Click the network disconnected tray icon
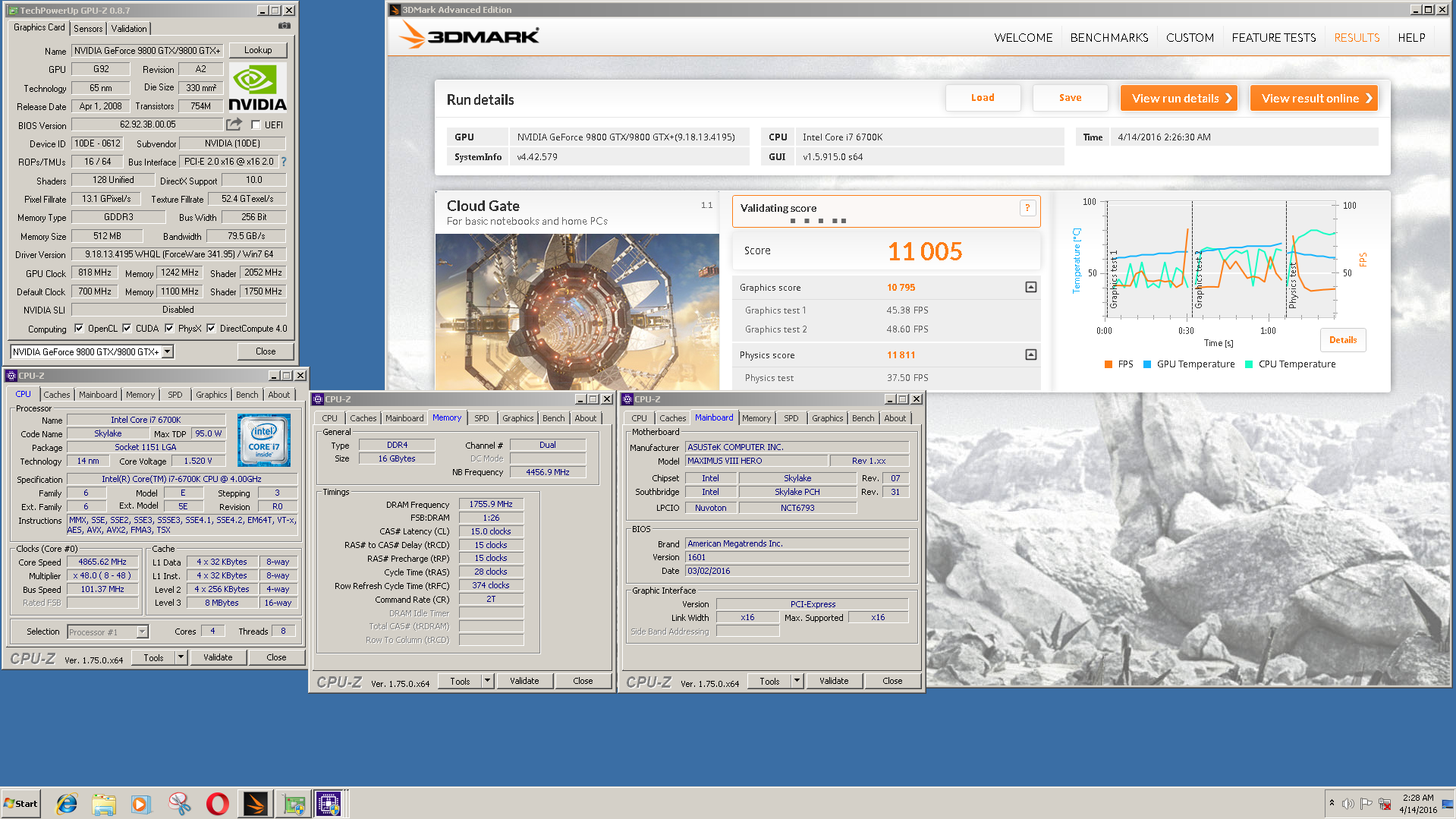 [1385, 804]
